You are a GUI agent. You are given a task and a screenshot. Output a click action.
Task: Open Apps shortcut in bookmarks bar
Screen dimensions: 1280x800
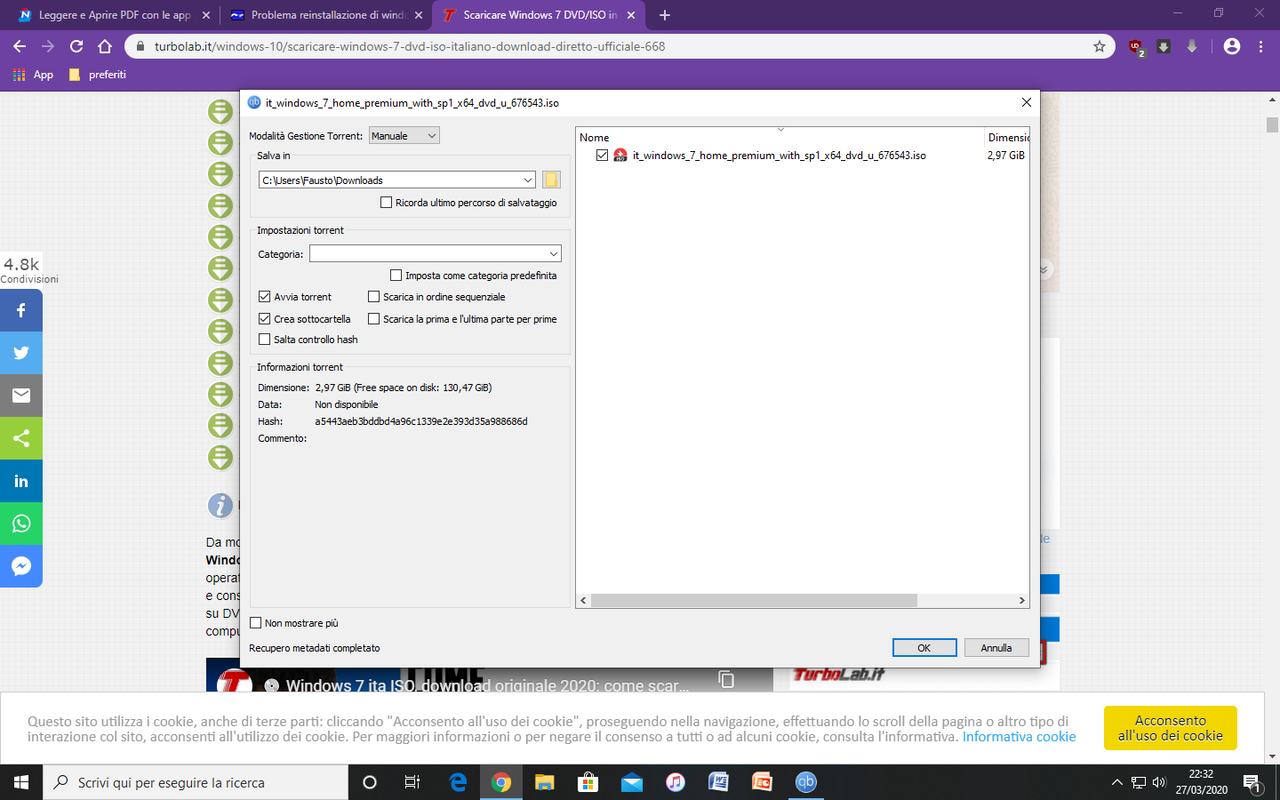pos(33,75)
